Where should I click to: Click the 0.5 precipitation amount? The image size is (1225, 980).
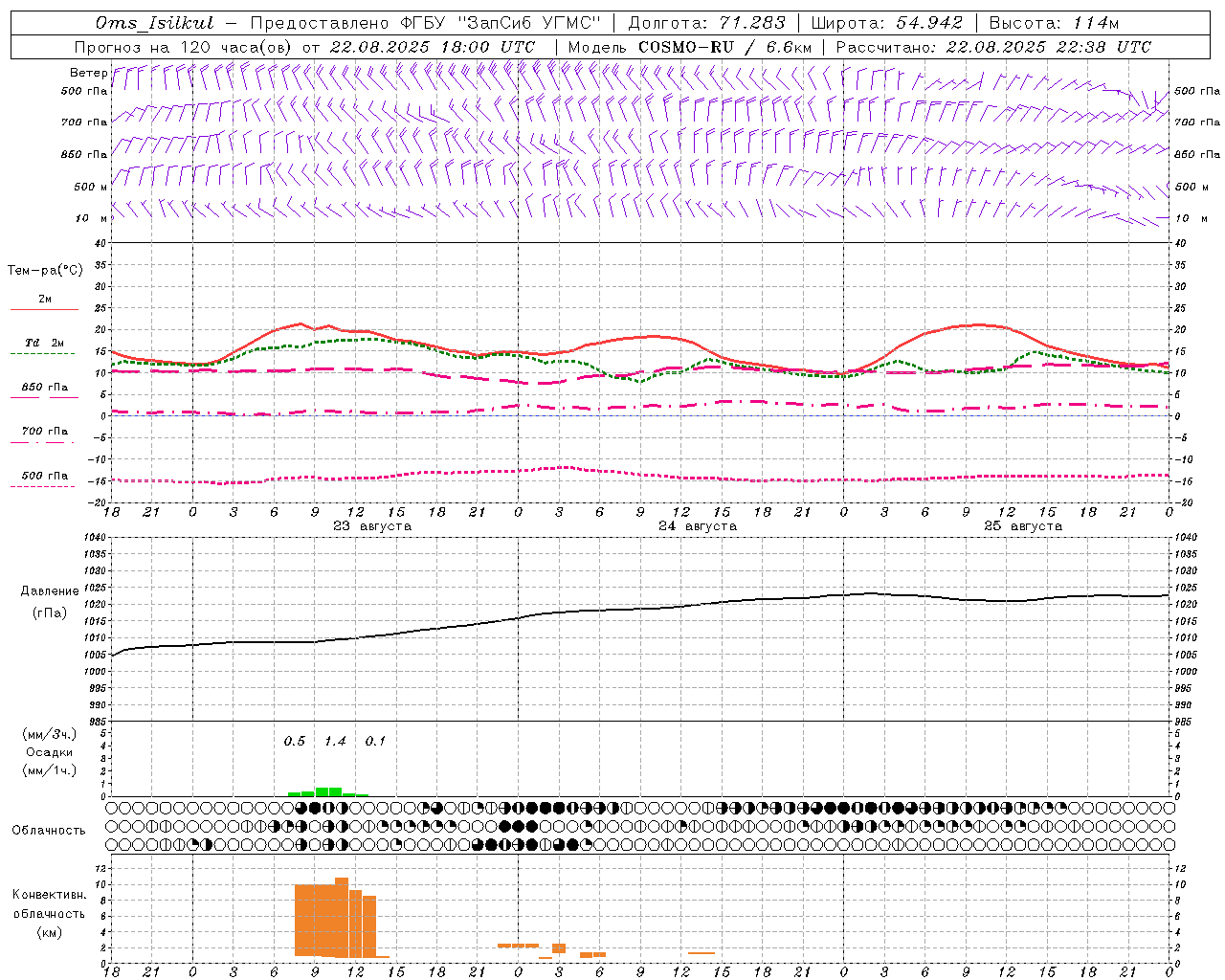point(295,741)
